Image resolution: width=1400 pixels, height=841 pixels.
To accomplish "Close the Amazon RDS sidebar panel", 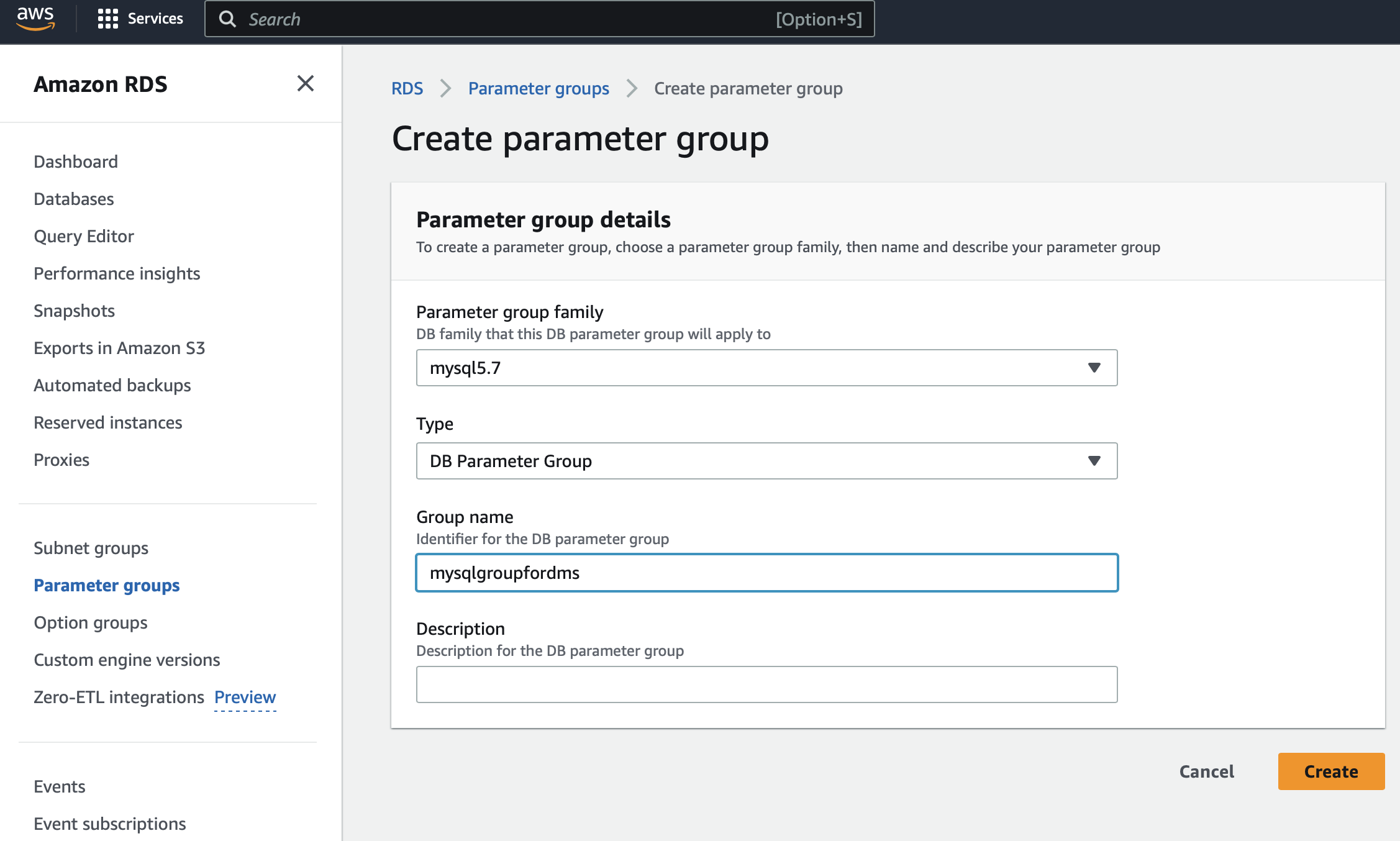I will click(x=305, y=83).
